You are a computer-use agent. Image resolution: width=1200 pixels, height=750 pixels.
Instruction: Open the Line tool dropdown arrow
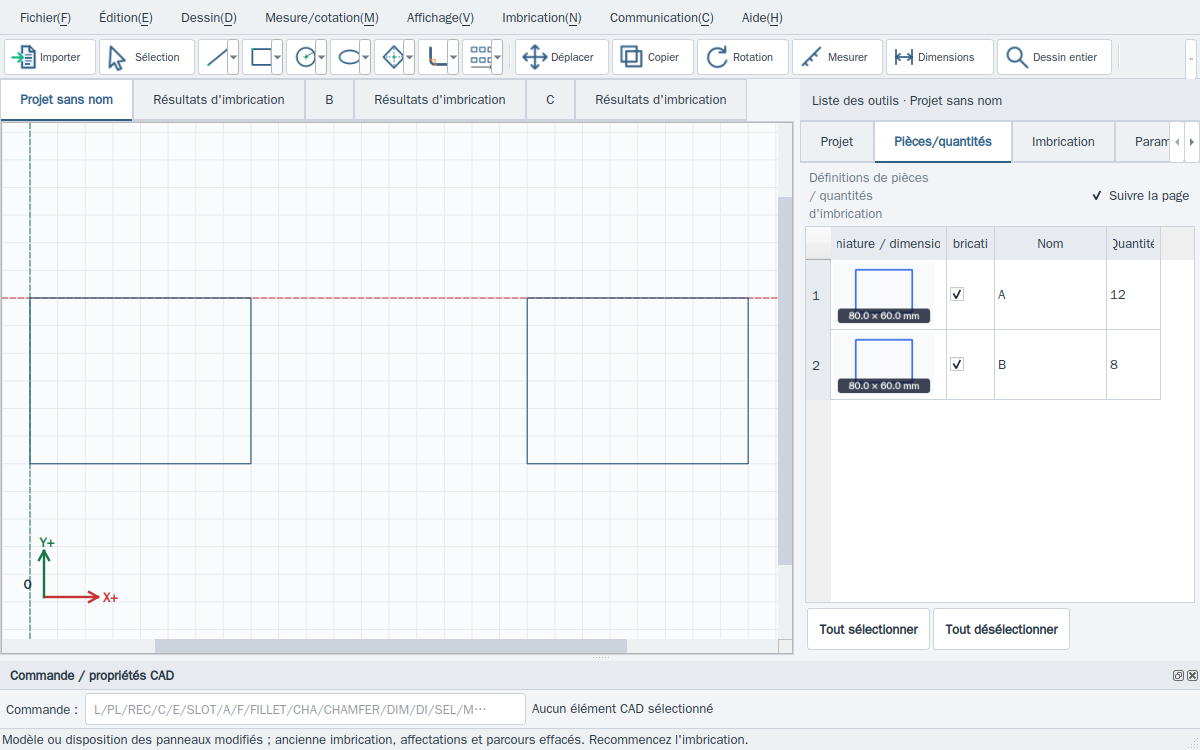tap(233, 57)
